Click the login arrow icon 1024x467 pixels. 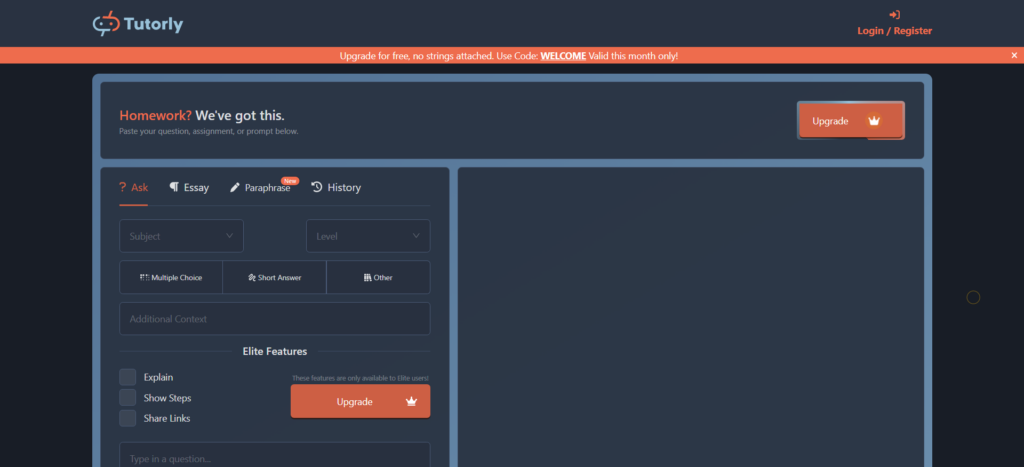894,15
